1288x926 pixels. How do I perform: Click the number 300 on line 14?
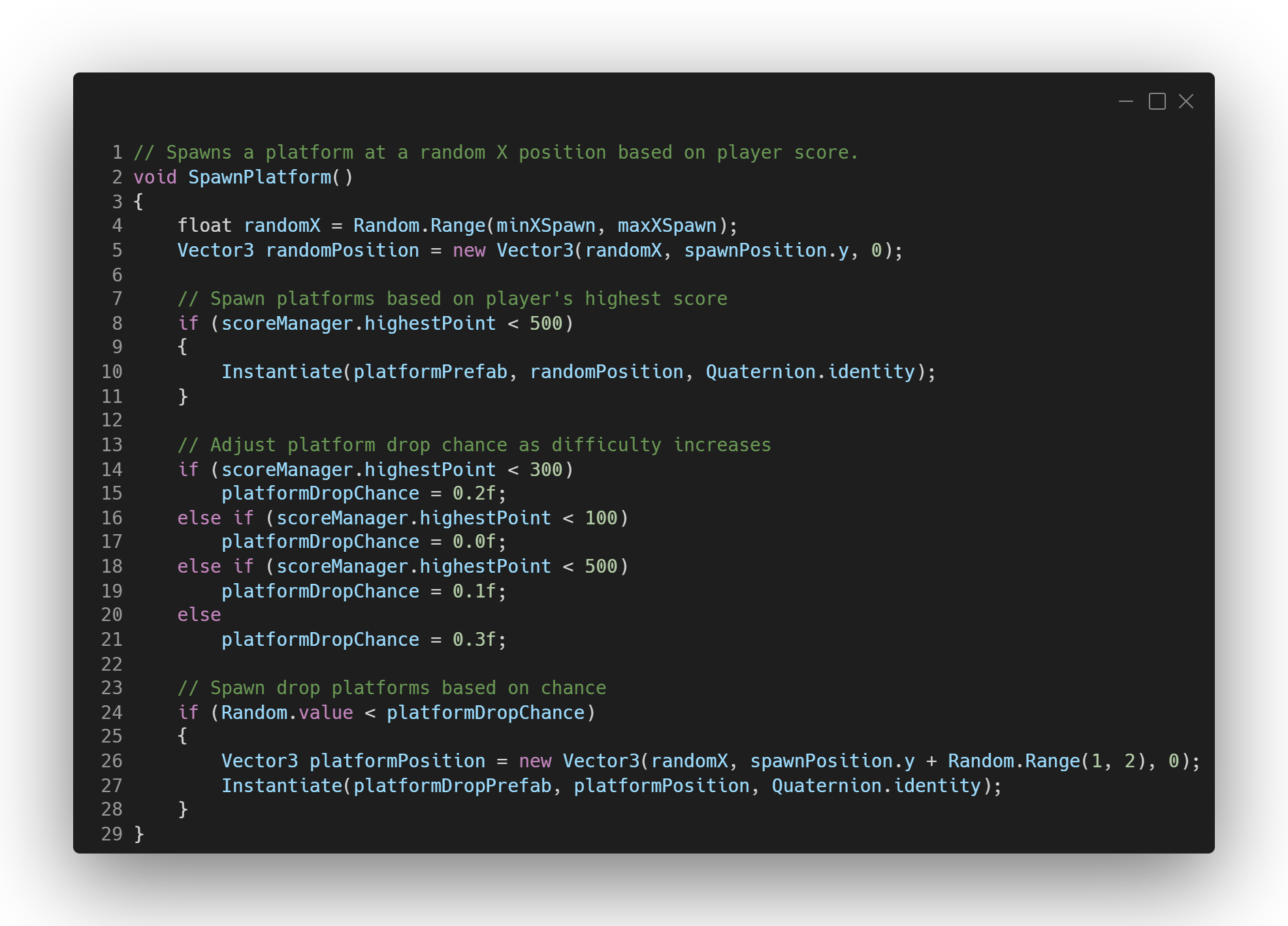pyautogui.click(x=546, y=470)
